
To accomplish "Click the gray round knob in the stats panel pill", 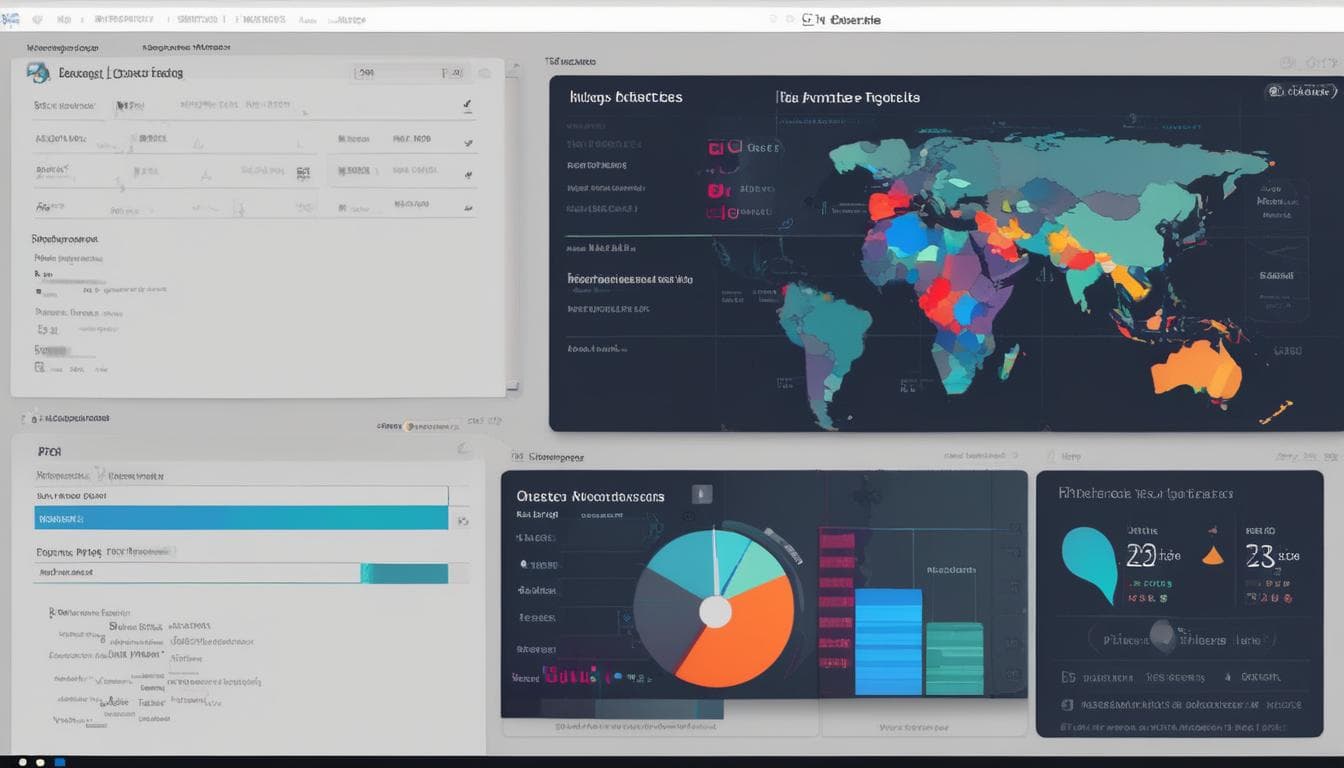I will click(x=1162, y=636).
